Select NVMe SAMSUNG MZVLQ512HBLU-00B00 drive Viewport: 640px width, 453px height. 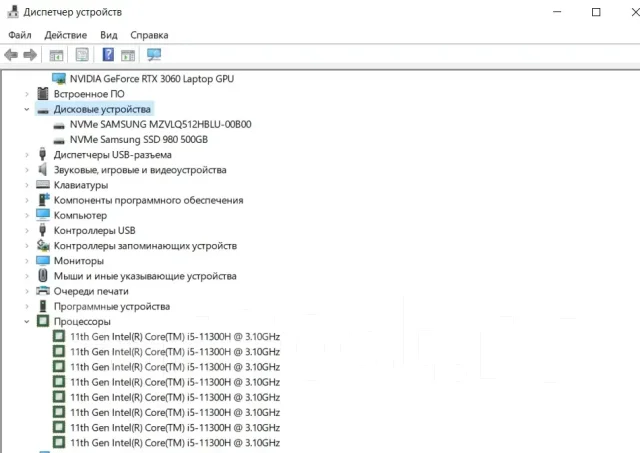[160, 124]
